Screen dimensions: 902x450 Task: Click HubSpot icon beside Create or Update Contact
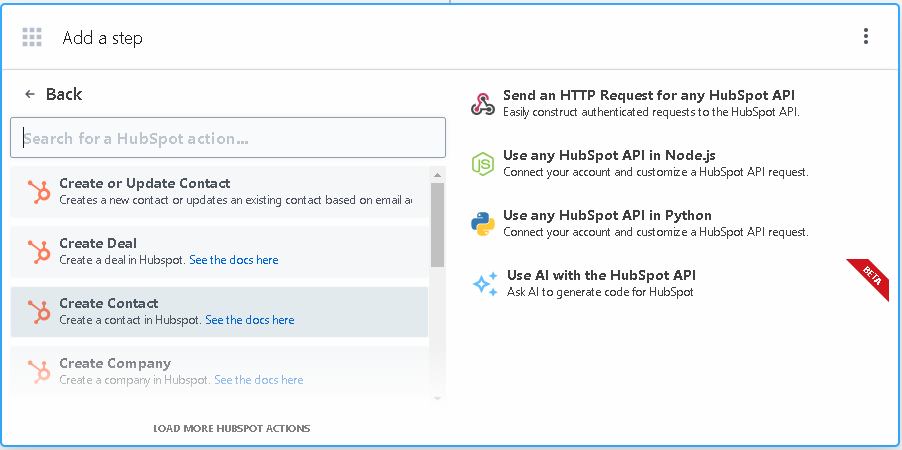[40, 192]
